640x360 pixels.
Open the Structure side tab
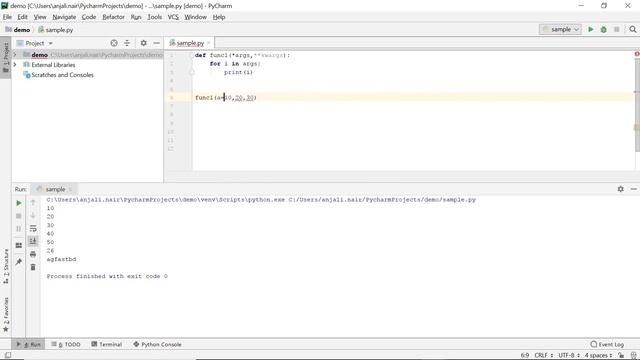(6, 267)
